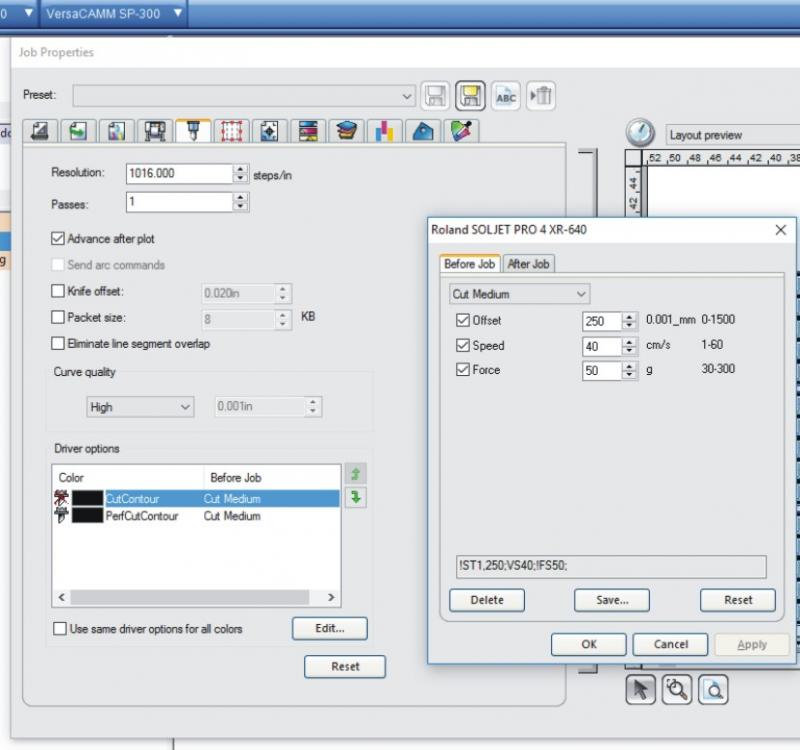Open the blue tag shape tab icon
Screen dimensions: 800x750
[x=423, y=132]
